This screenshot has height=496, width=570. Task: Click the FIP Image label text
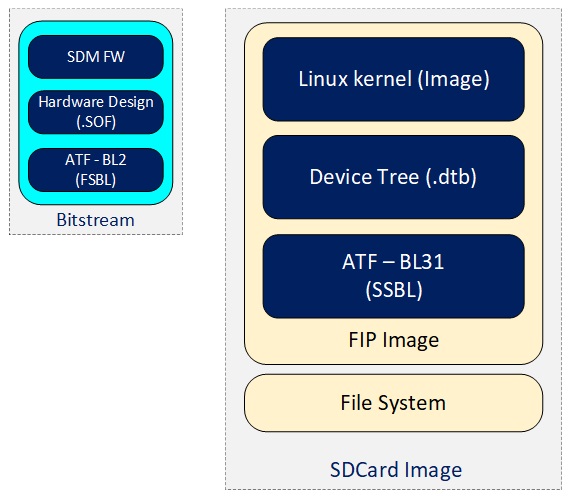click(394, 340)
